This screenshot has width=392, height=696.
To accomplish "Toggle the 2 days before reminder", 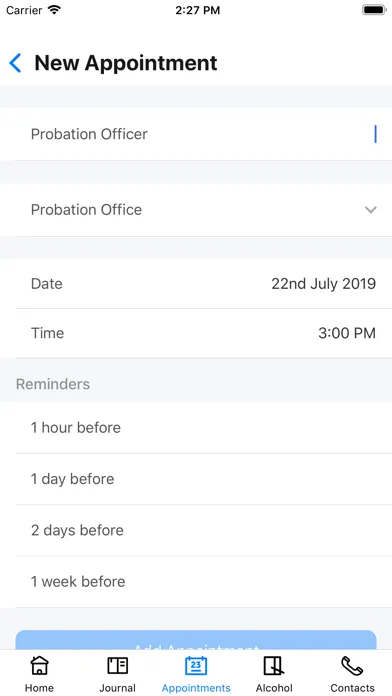I will click(x=196, y=530).
